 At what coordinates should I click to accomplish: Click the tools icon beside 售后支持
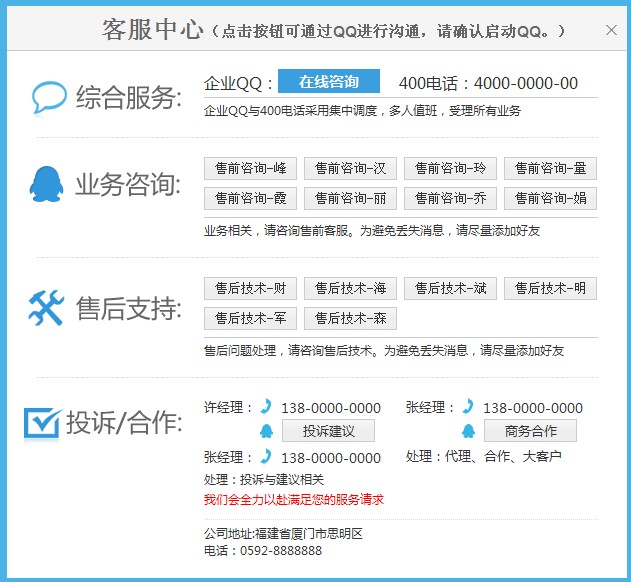46,308
